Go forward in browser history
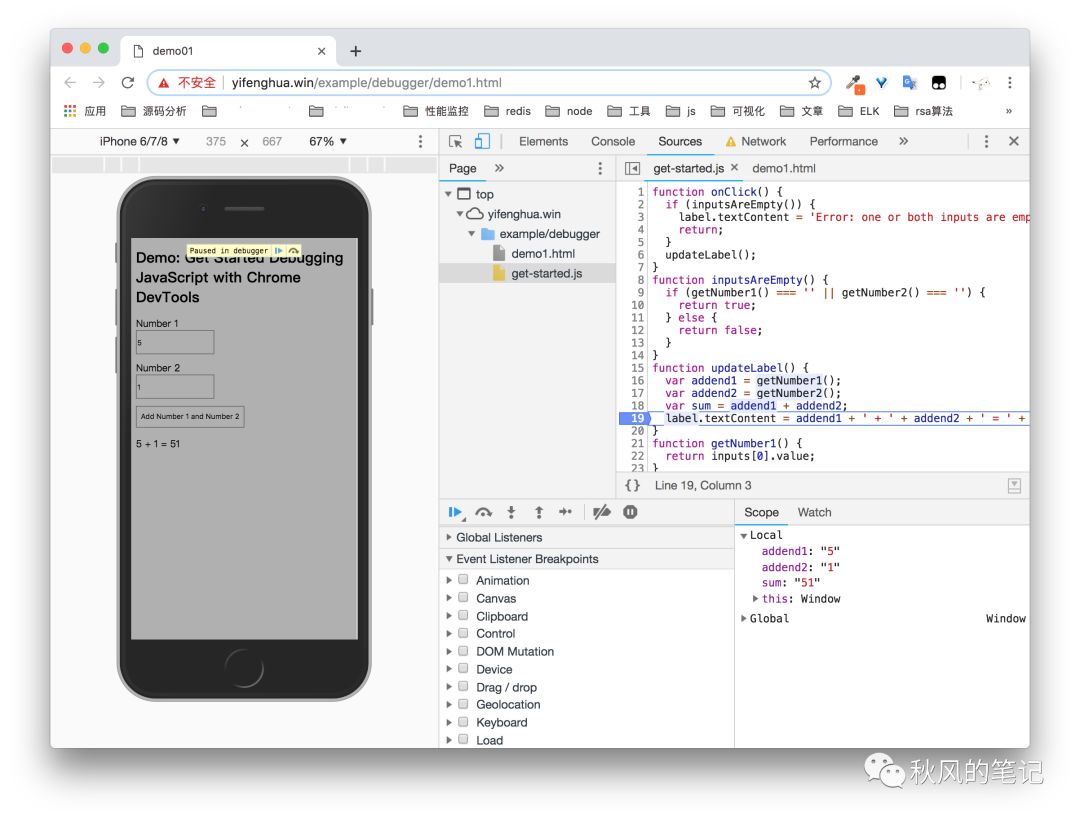 tap(98, 83)
